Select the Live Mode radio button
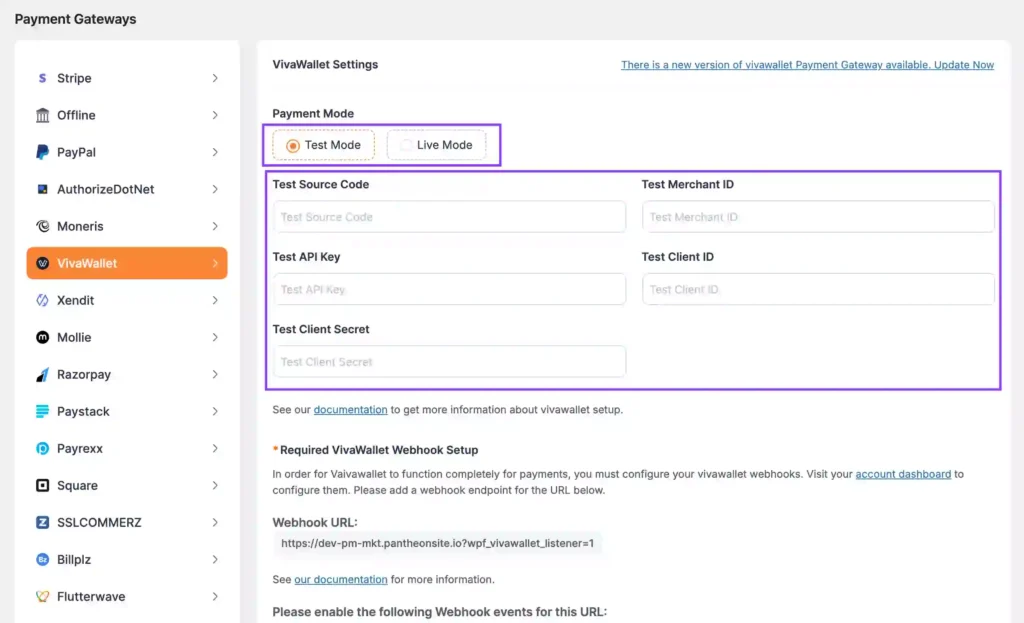The image size is (1024, 623). [406, 145]
